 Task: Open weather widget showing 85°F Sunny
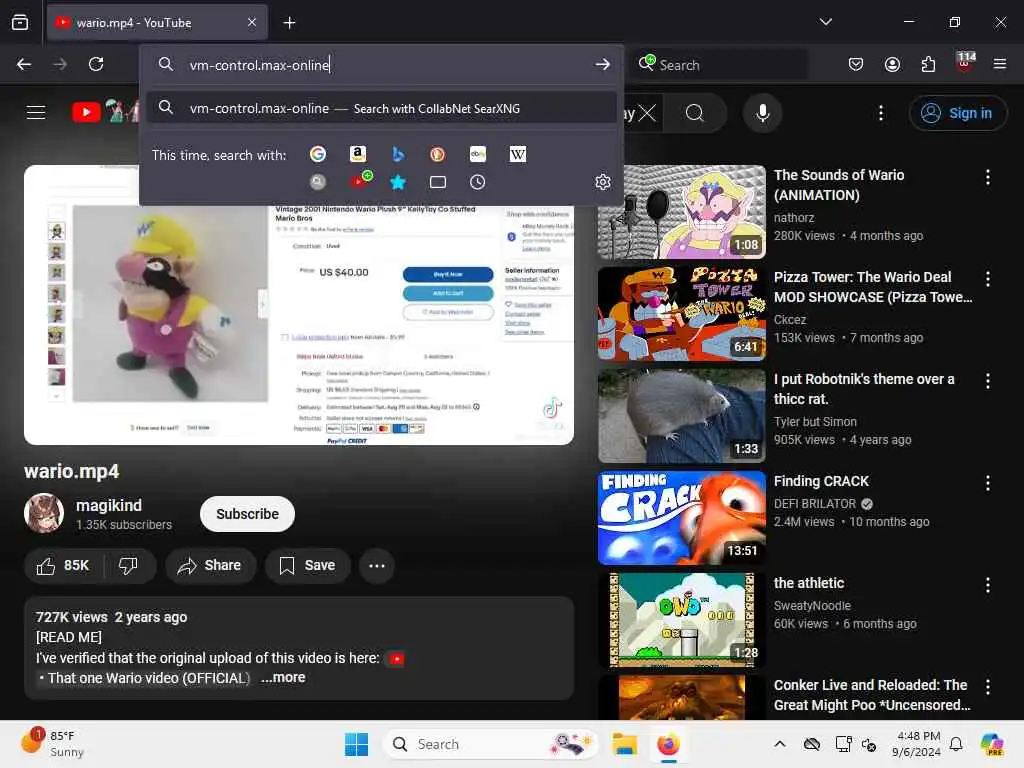[x=52, y=744]
